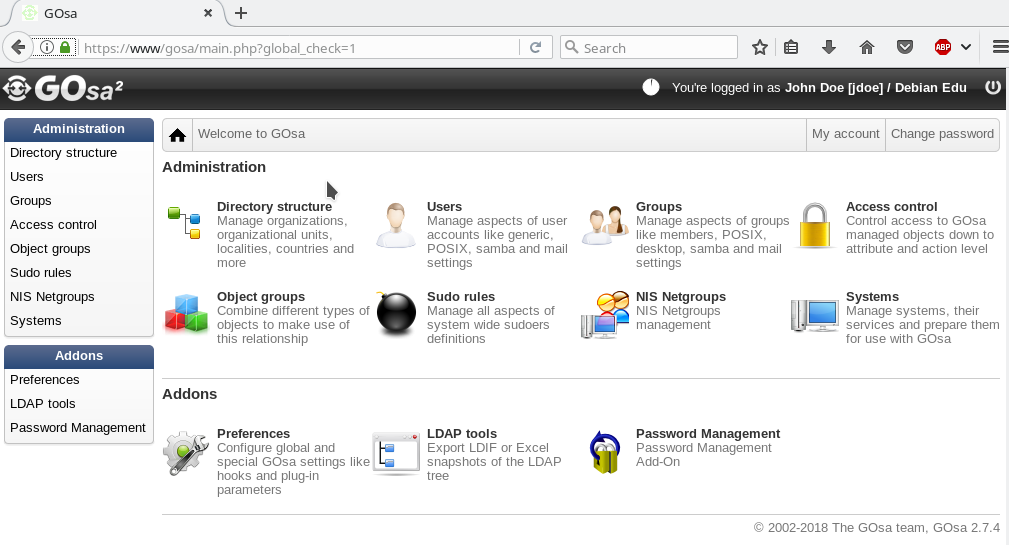This screenshot has height=545, width=1009.
Task: Select Systems in the sidebar menu
Action: (x=36, y=320)
